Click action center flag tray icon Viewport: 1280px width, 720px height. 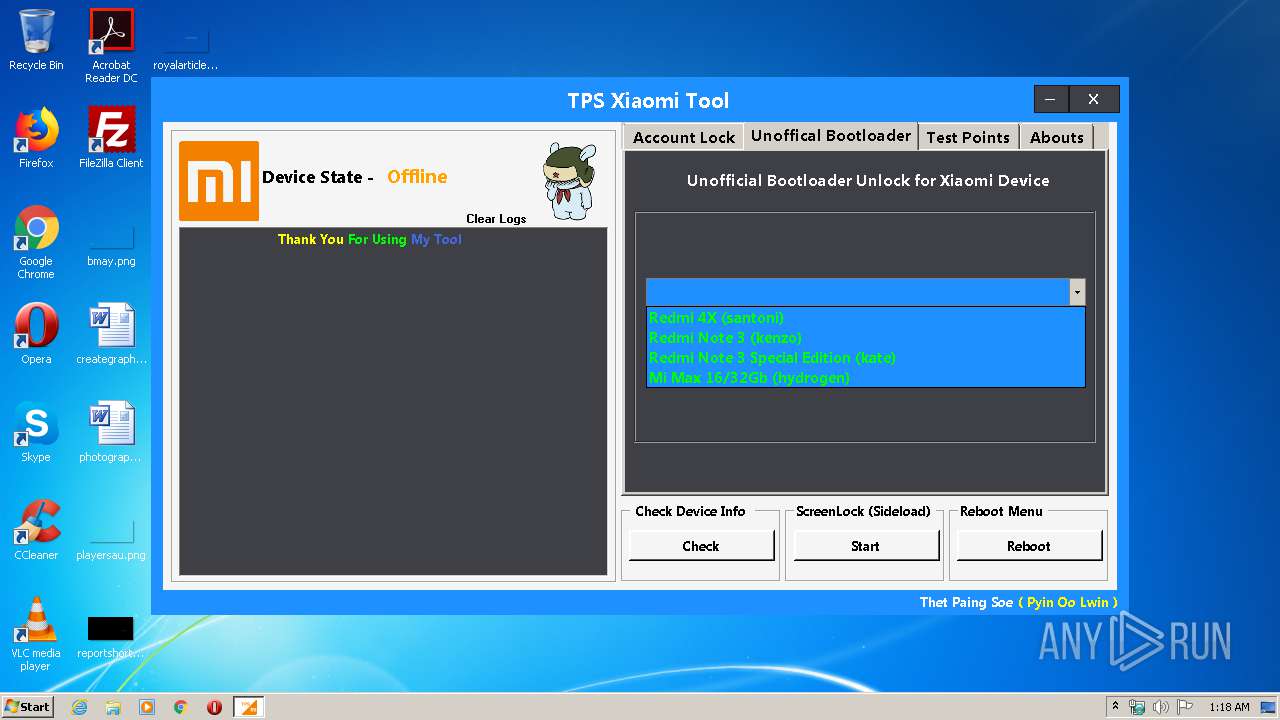1185,707
